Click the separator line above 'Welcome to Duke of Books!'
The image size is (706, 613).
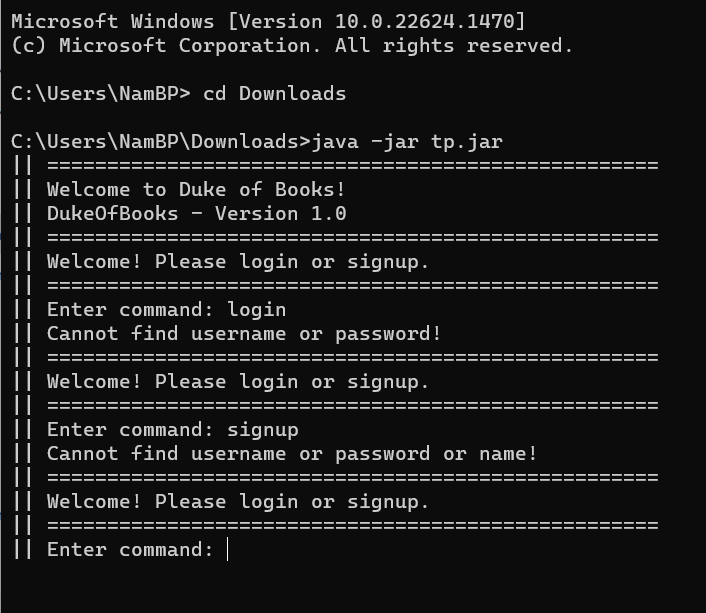[x=353, y=166]
